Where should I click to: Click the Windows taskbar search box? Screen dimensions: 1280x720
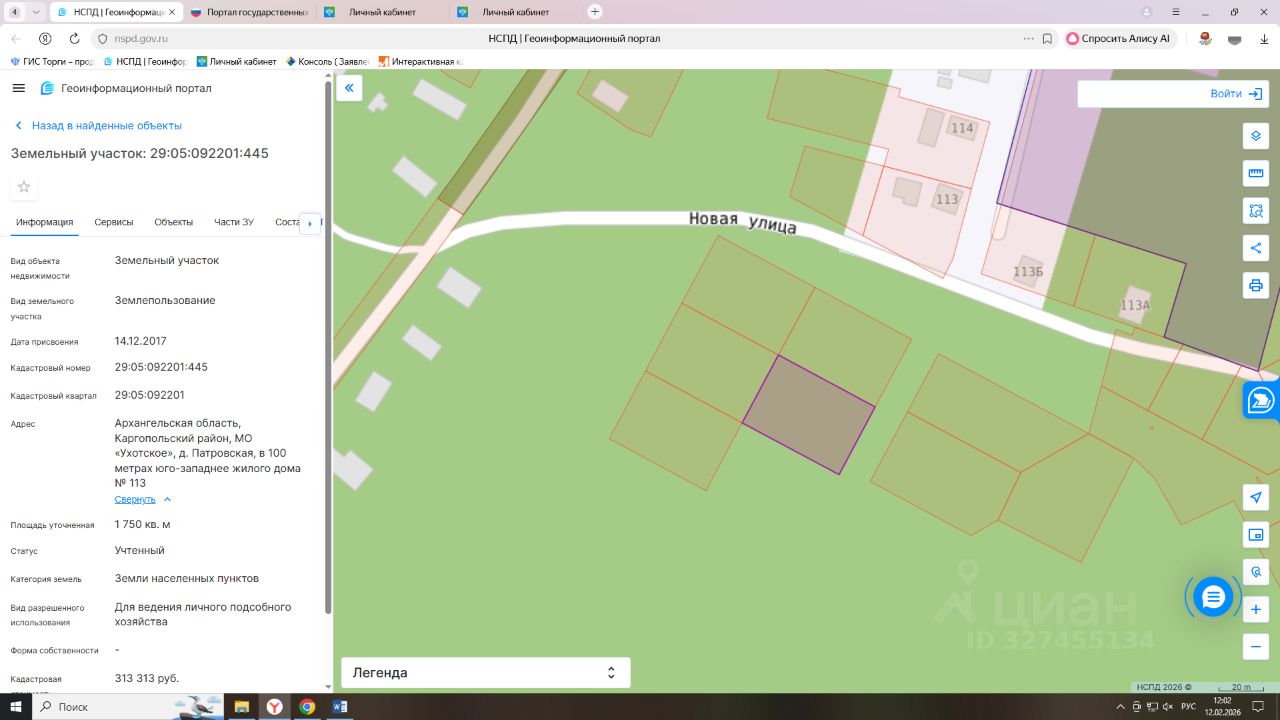tap(128, 706)
